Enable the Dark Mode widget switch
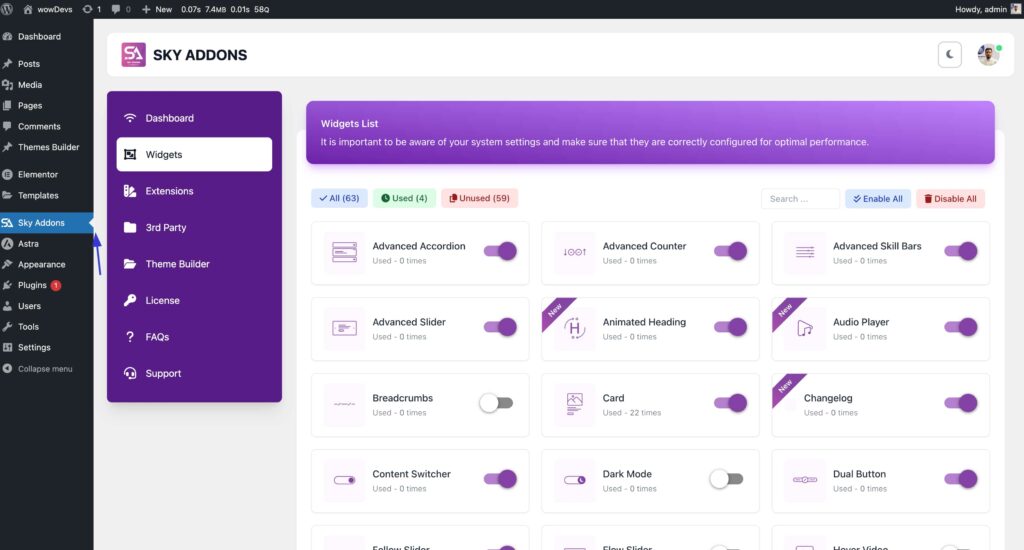 click(x=727, y=479)
